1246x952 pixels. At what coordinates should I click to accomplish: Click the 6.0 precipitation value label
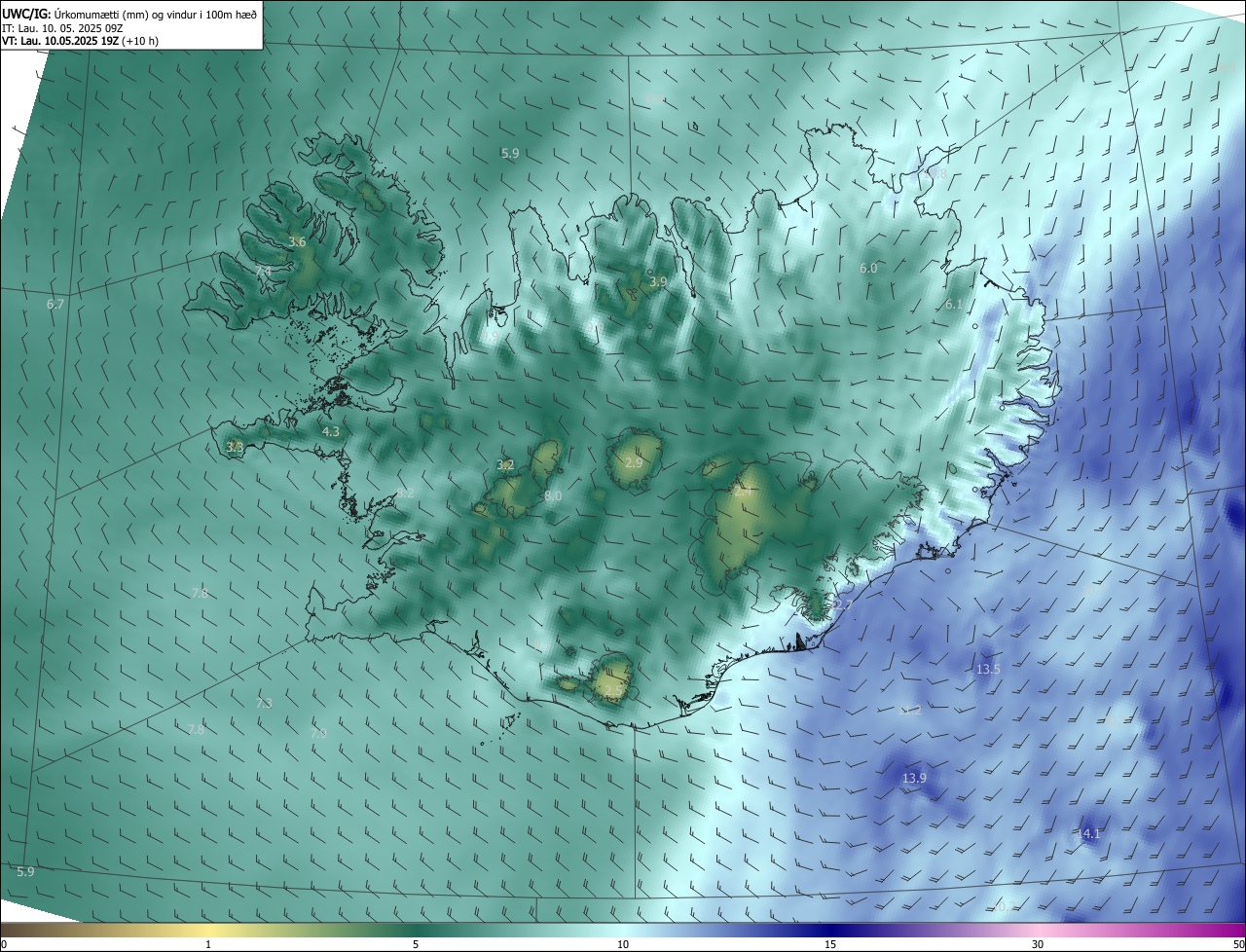click(868, 269)
